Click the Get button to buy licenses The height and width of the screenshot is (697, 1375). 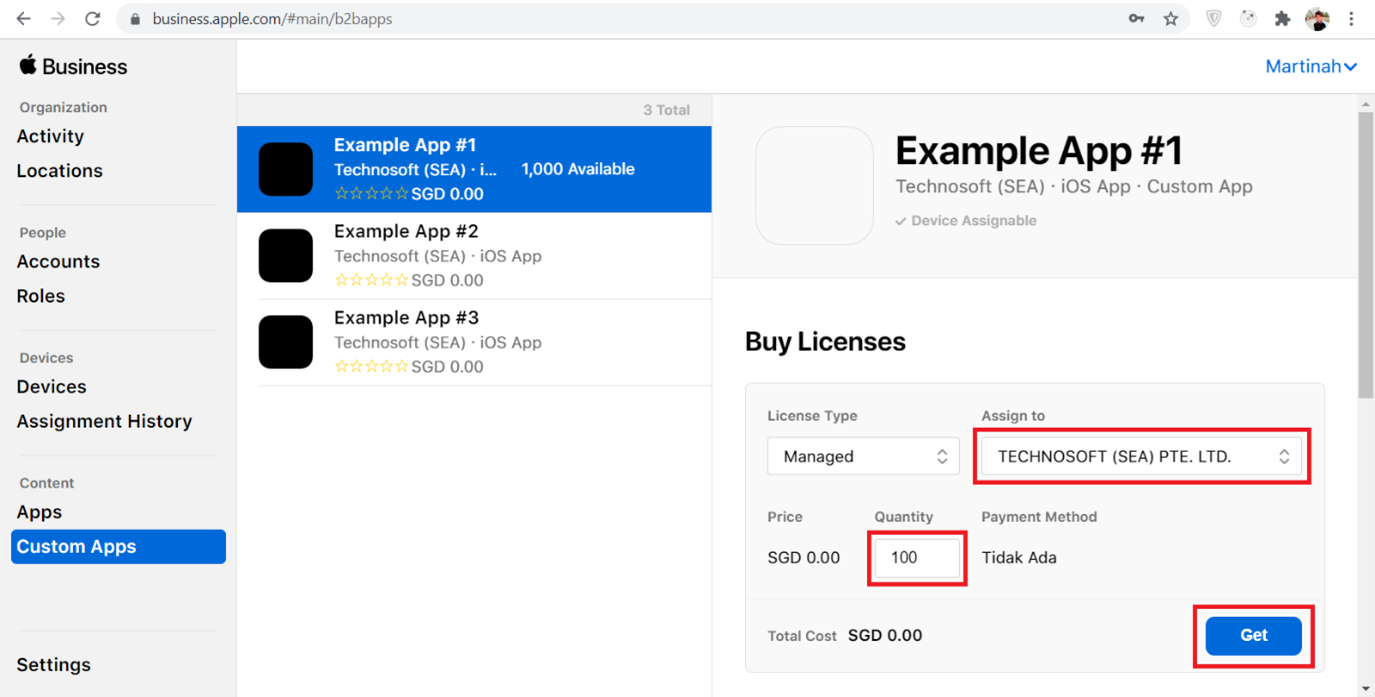click(1252, 635)
